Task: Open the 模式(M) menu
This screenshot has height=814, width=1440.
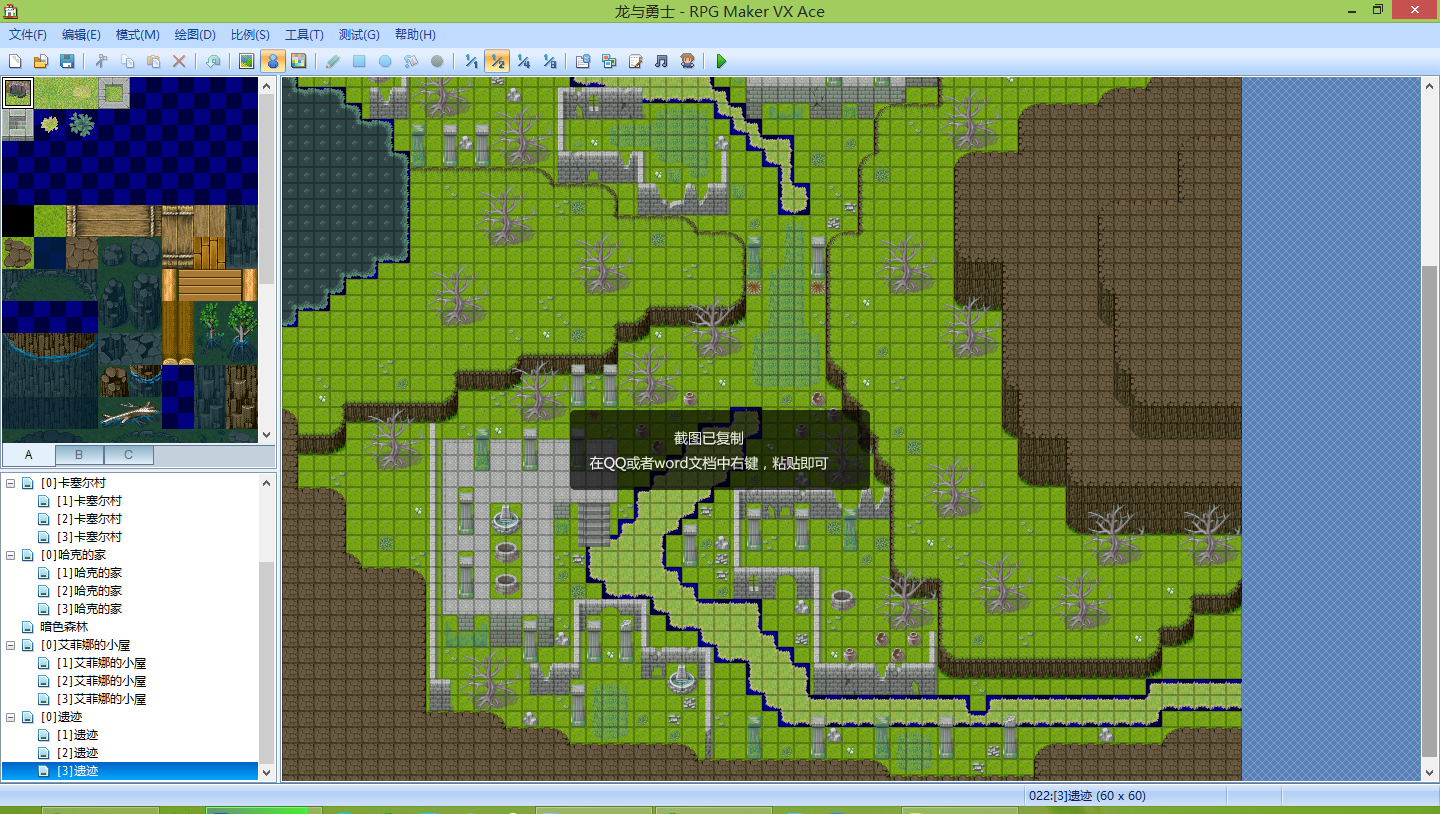Action: 138,35
